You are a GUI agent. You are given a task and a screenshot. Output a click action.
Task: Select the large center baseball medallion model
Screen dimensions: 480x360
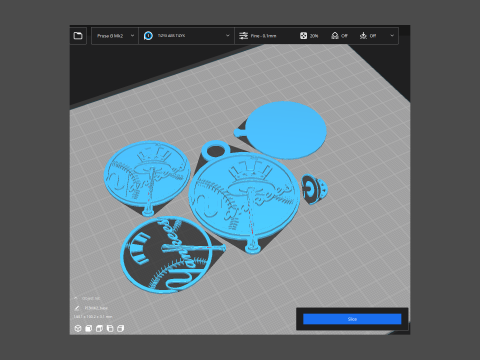coord(244,197)
